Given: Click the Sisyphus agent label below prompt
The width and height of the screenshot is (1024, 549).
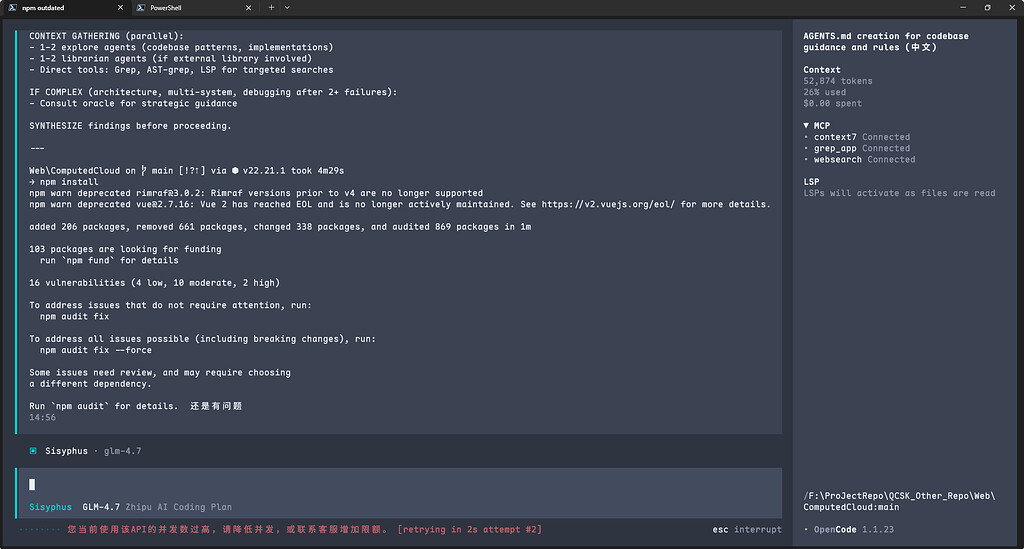Looking at the screenshot, I should [50, 507].
